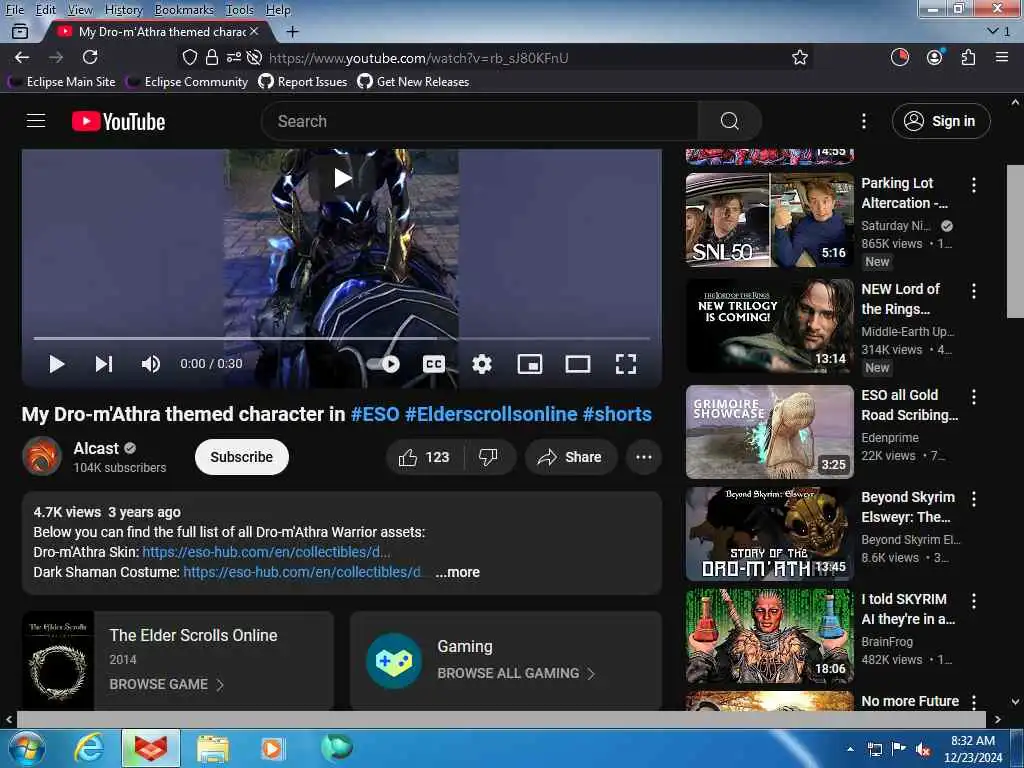Click the Share button

point(570,457)
